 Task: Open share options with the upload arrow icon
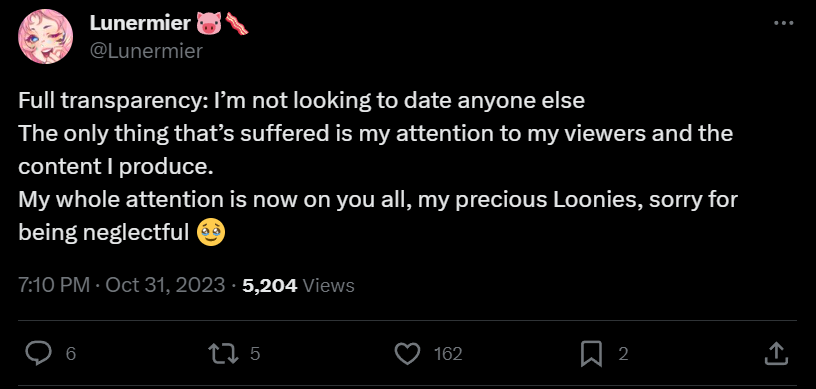click(775, 354)
